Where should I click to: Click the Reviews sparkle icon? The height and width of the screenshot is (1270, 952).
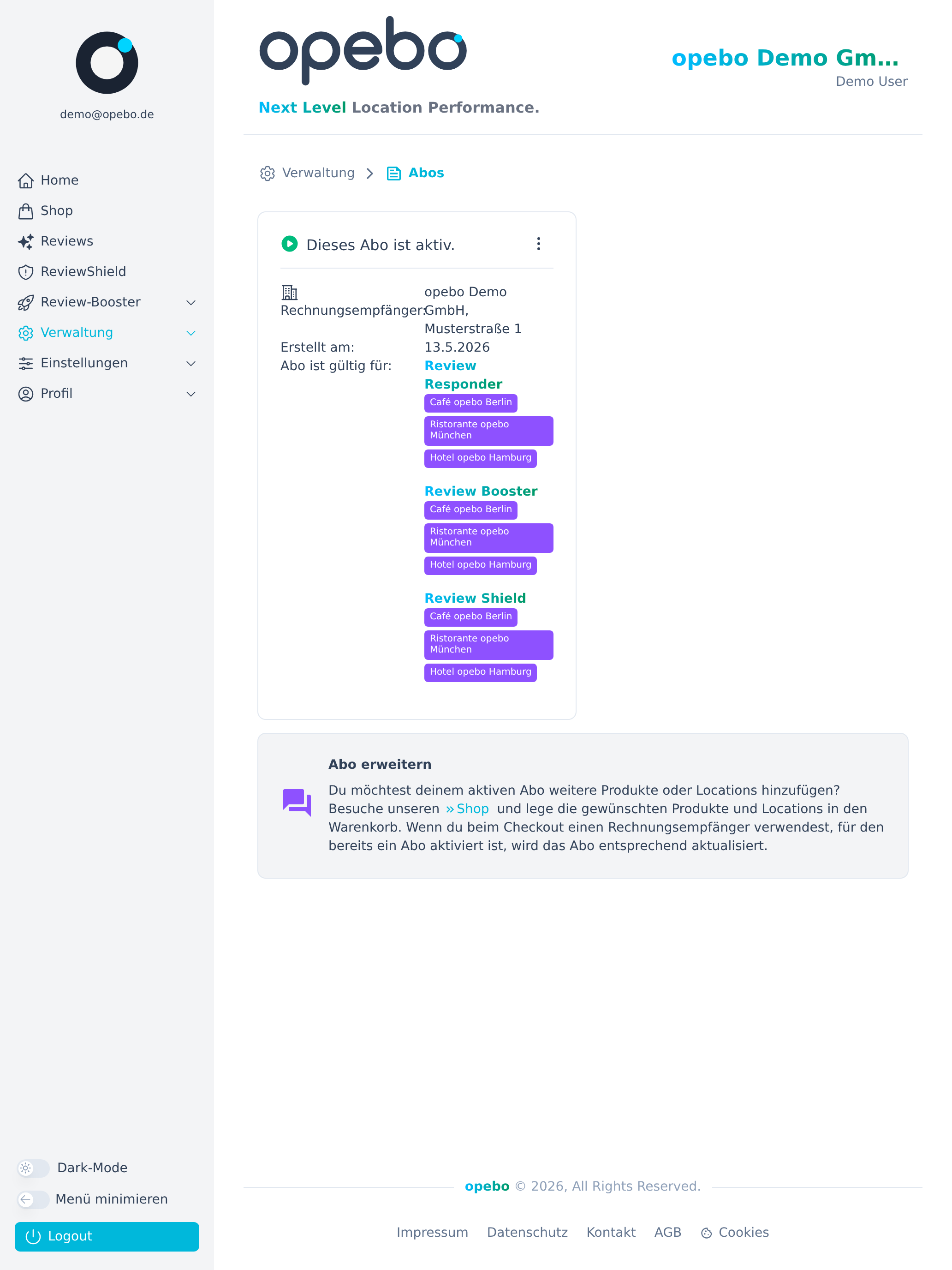26,241
